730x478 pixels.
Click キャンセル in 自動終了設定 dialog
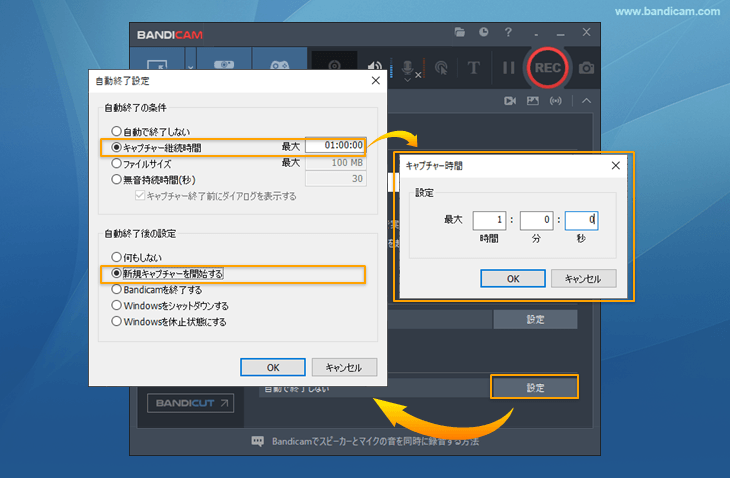[344, 367]
